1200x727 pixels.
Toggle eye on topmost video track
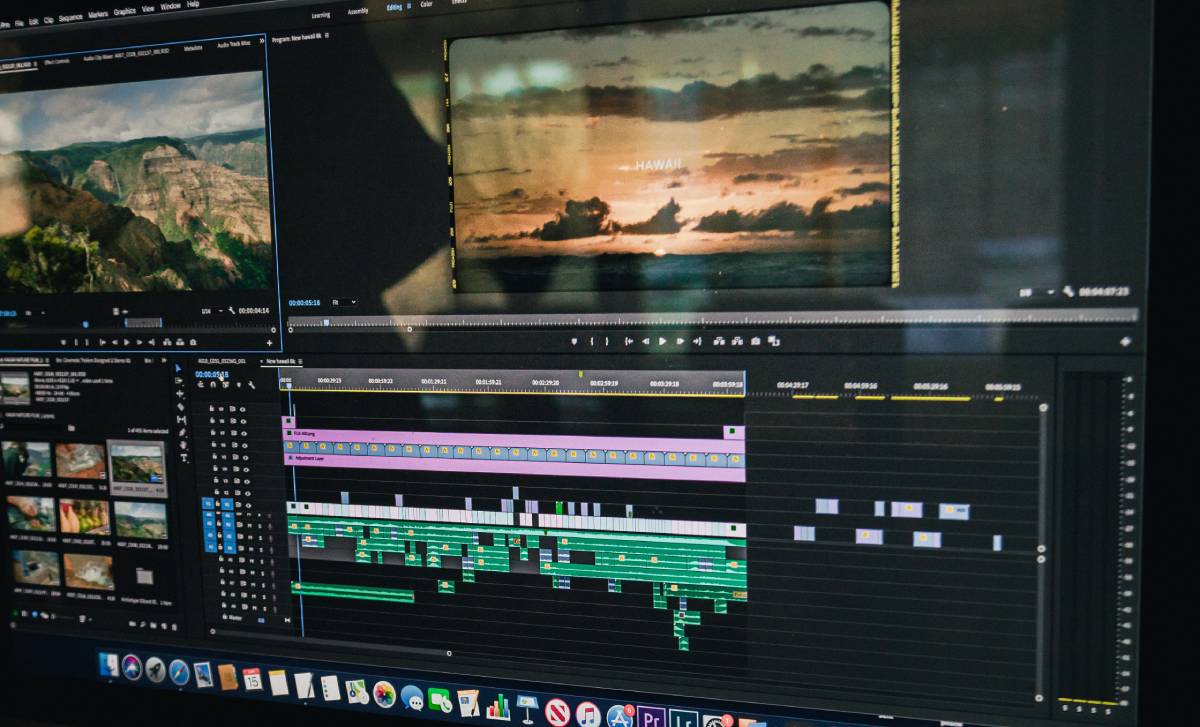(243, 409)
